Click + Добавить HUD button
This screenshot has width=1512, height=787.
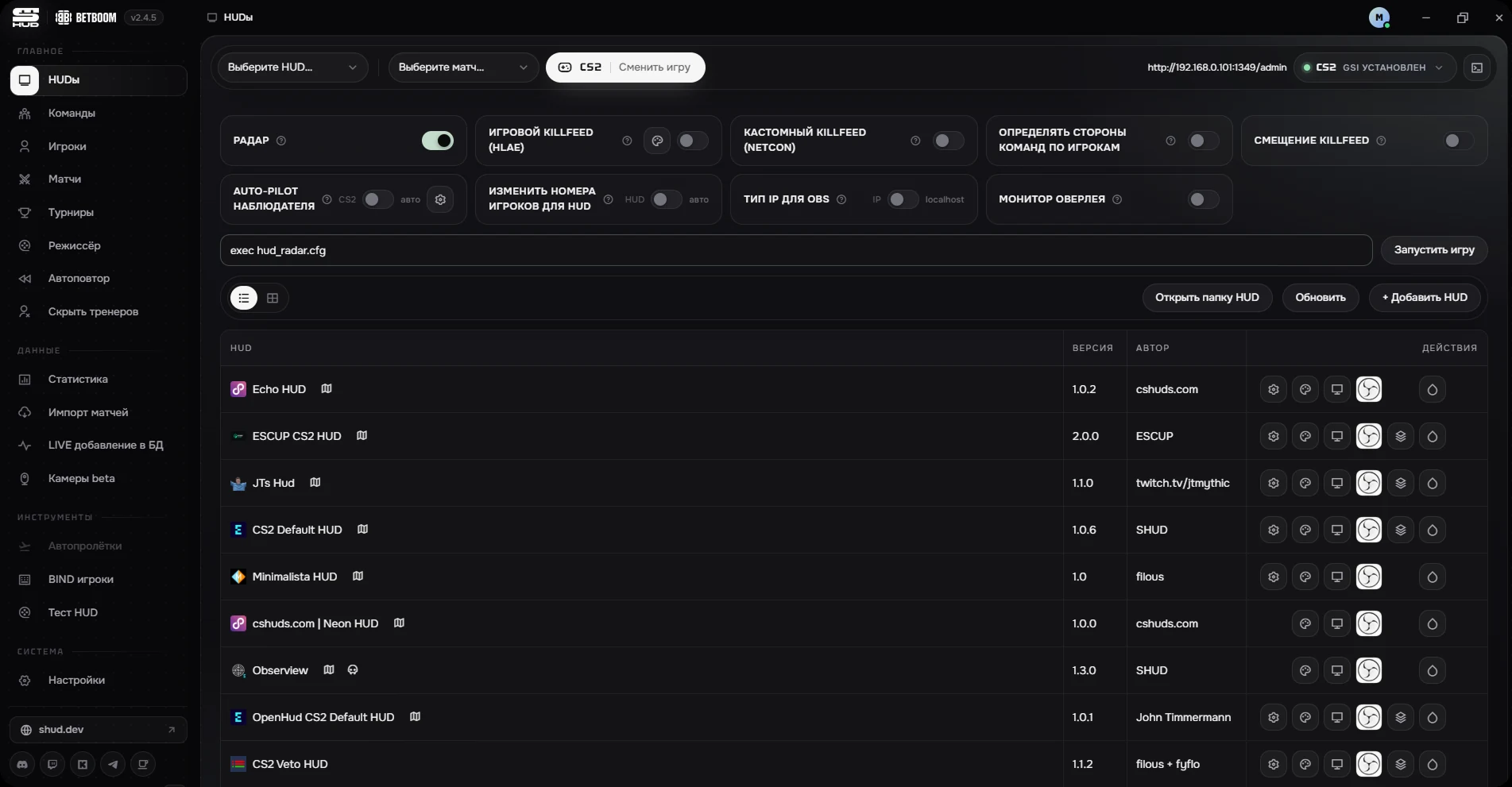(1425, 298)
